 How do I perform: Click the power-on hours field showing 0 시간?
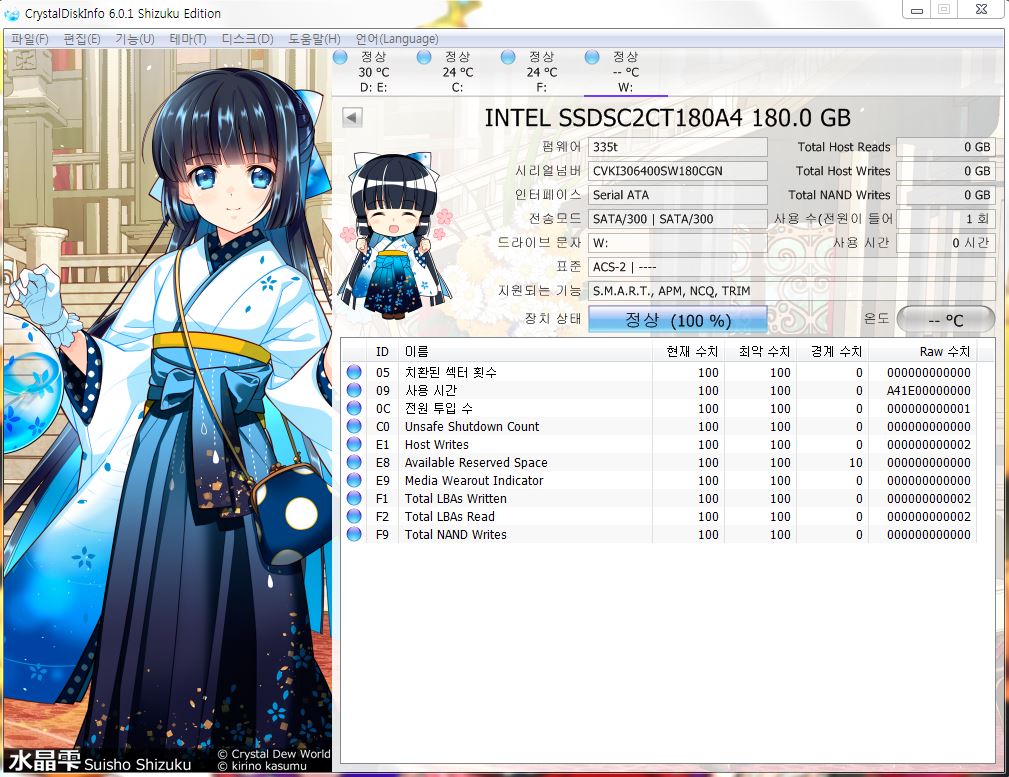click(x=945, y=243)
